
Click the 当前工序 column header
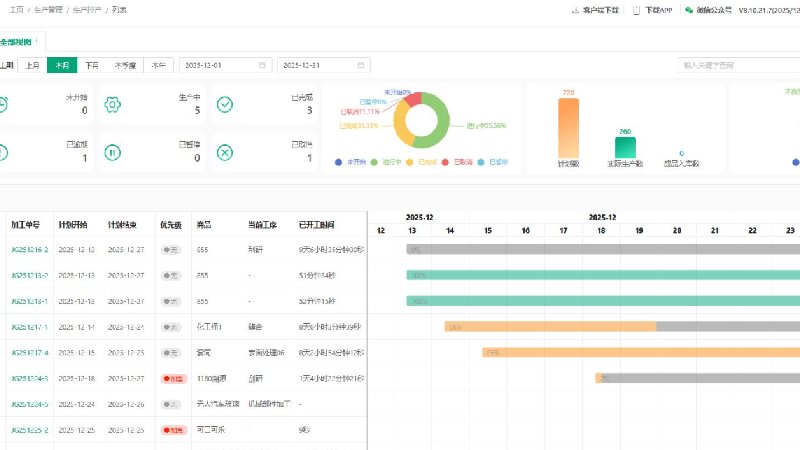click(262, 224)
